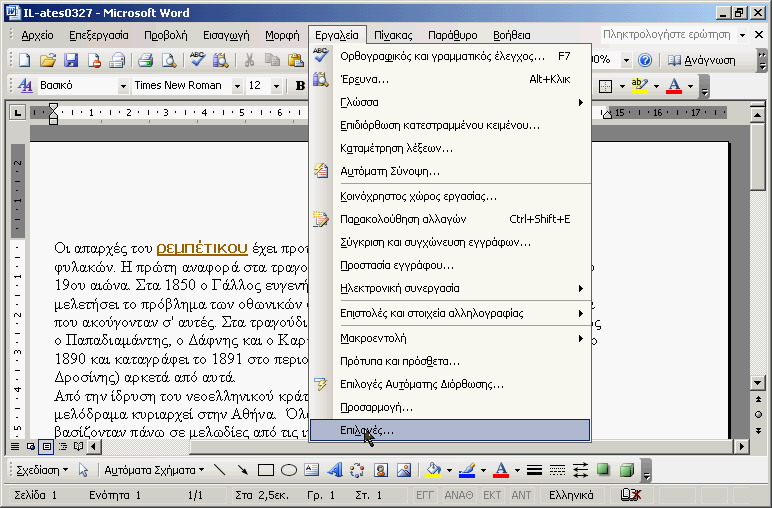
Task: Click the New blank document icon
Action: 24,60
